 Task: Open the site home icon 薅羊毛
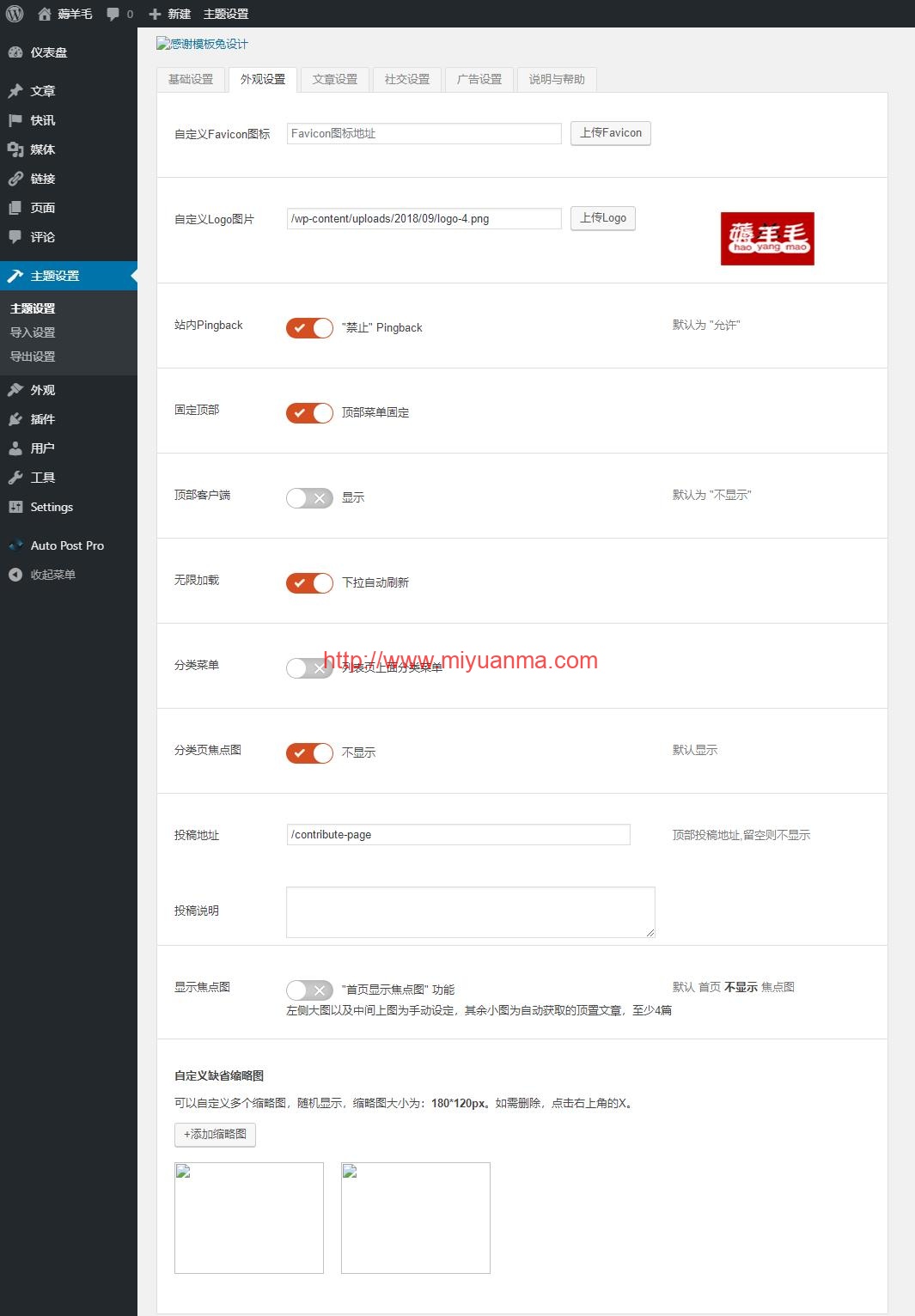tap(45, 14)
